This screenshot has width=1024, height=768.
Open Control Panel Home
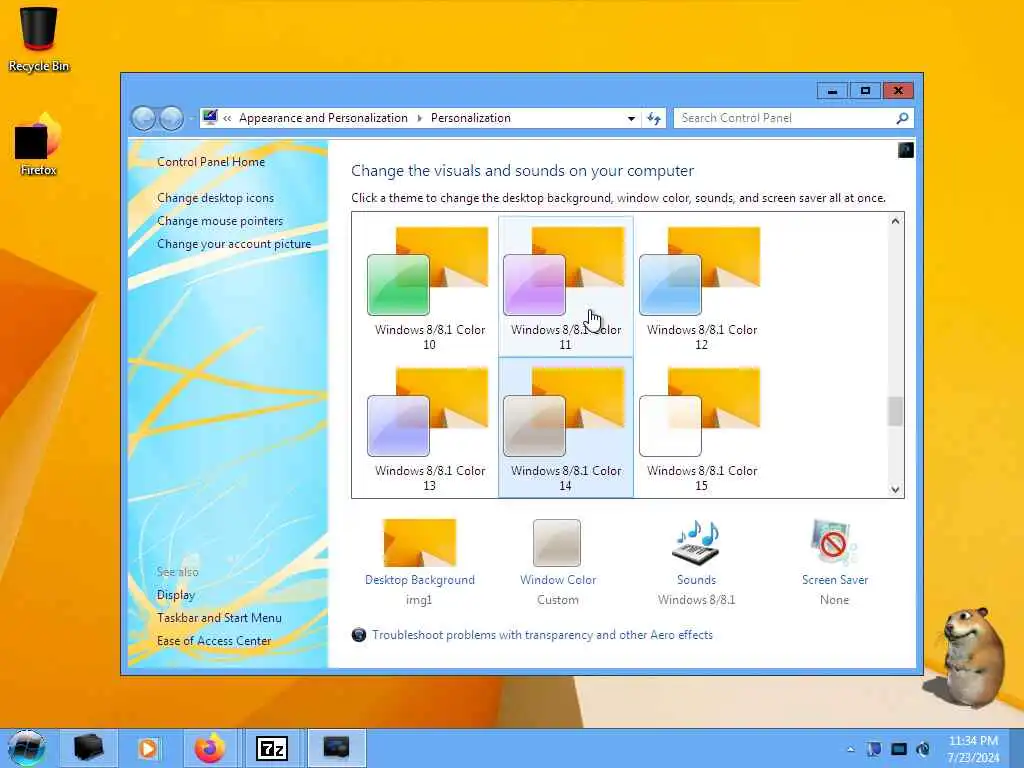[211, 162]
